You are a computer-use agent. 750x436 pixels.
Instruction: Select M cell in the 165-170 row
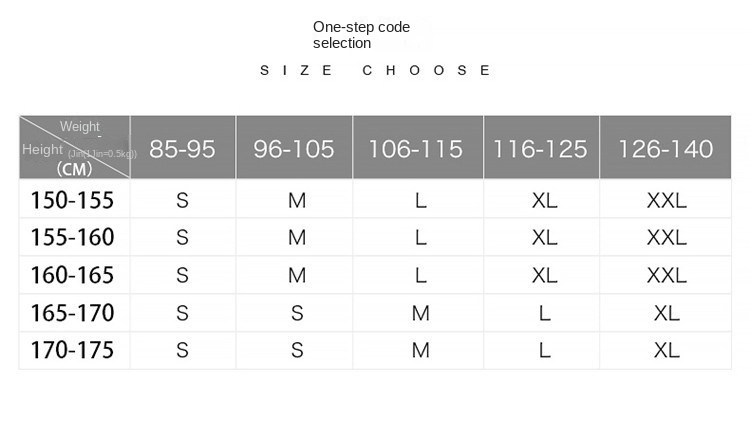(x=420, y=313)
